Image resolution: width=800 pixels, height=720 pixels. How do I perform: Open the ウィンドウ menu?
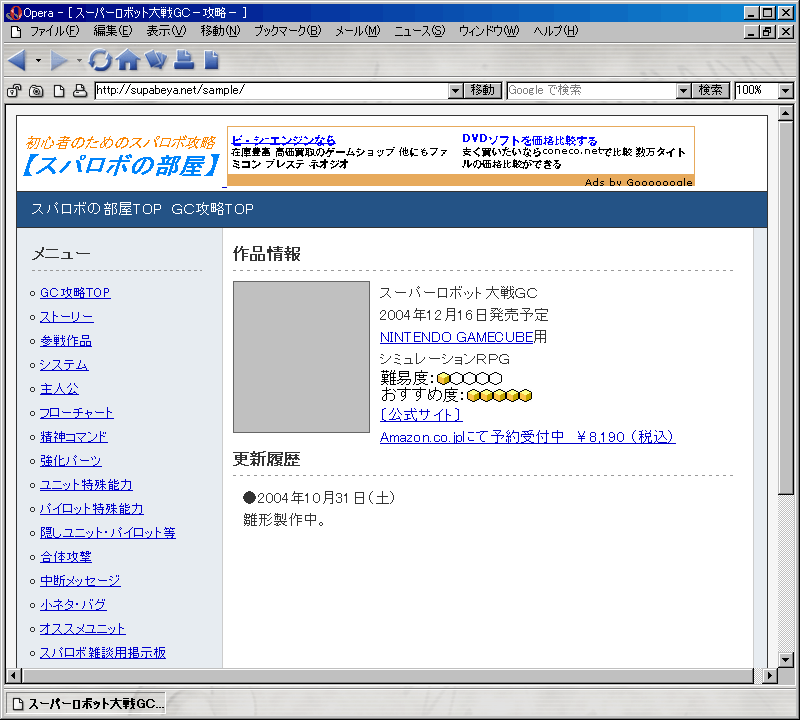tap(489, 31)
